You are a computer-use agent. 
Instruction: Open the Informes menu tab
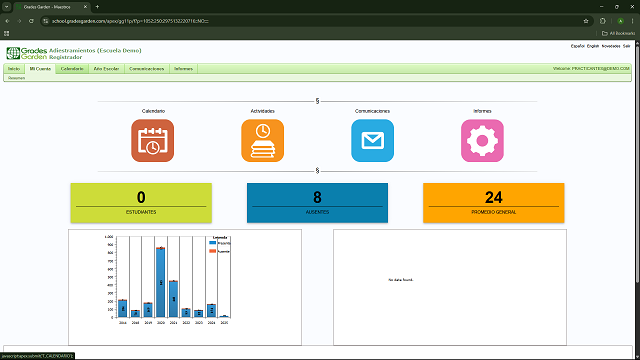point(183,69)
